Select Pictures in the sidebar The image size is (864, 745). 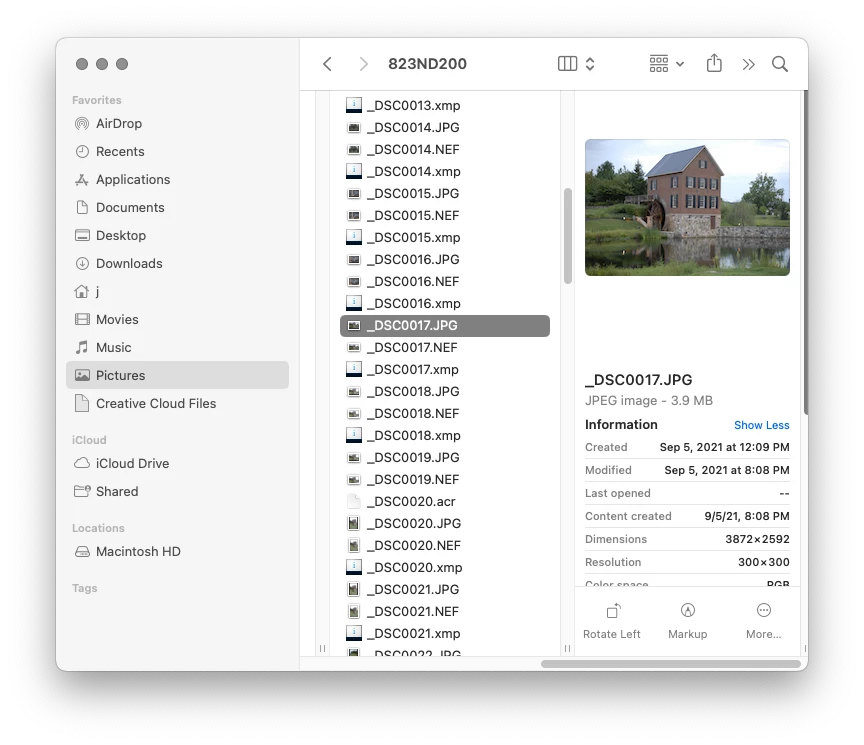tap(177, 375)
